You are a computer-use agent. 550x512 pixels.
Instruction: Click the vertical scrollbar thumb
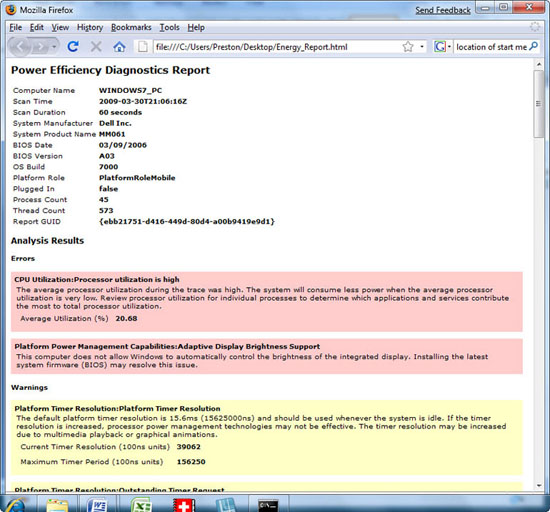click(538, 104)
